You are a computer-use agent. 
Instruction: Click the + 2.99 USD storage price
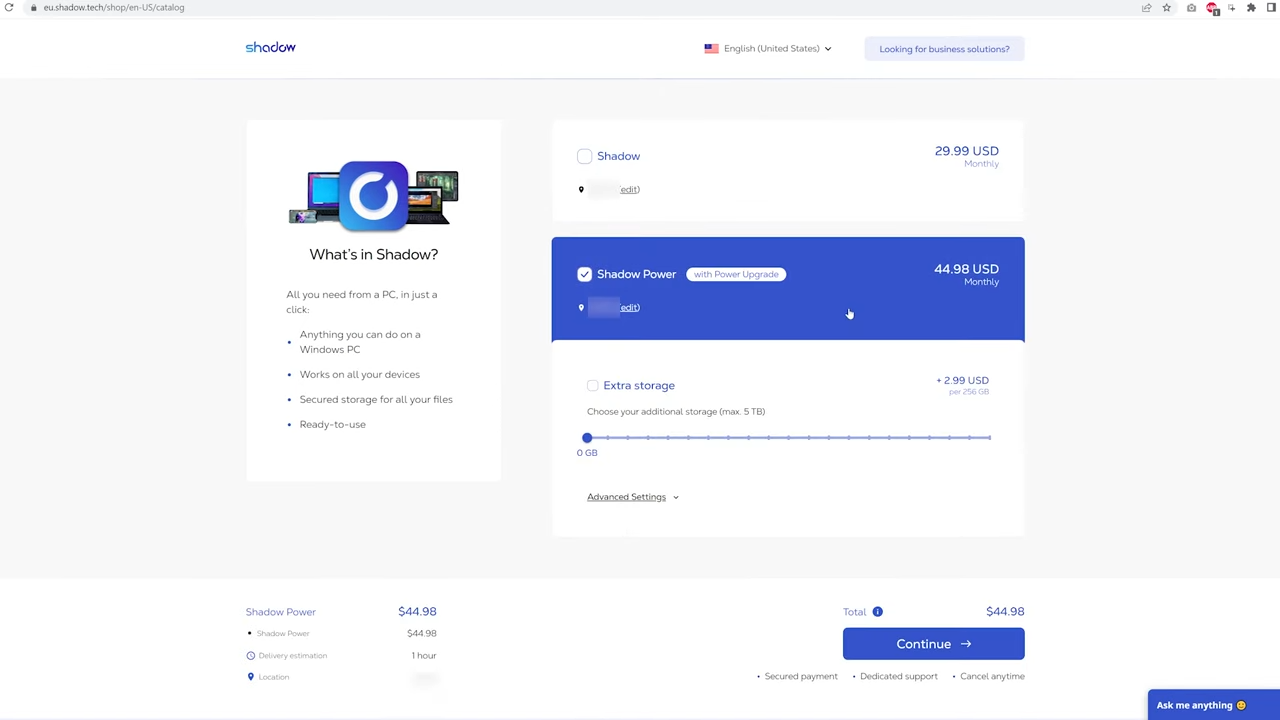point(962,380)
